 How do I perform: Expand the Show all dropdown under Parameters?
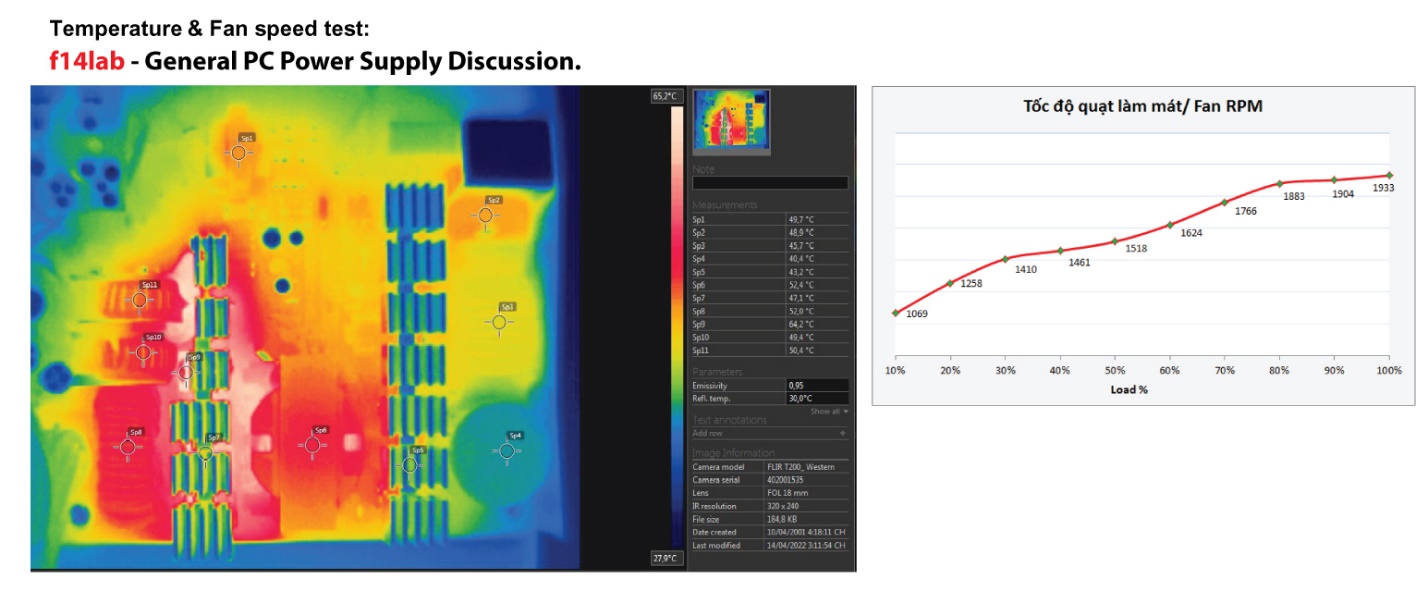coord(829,411)
